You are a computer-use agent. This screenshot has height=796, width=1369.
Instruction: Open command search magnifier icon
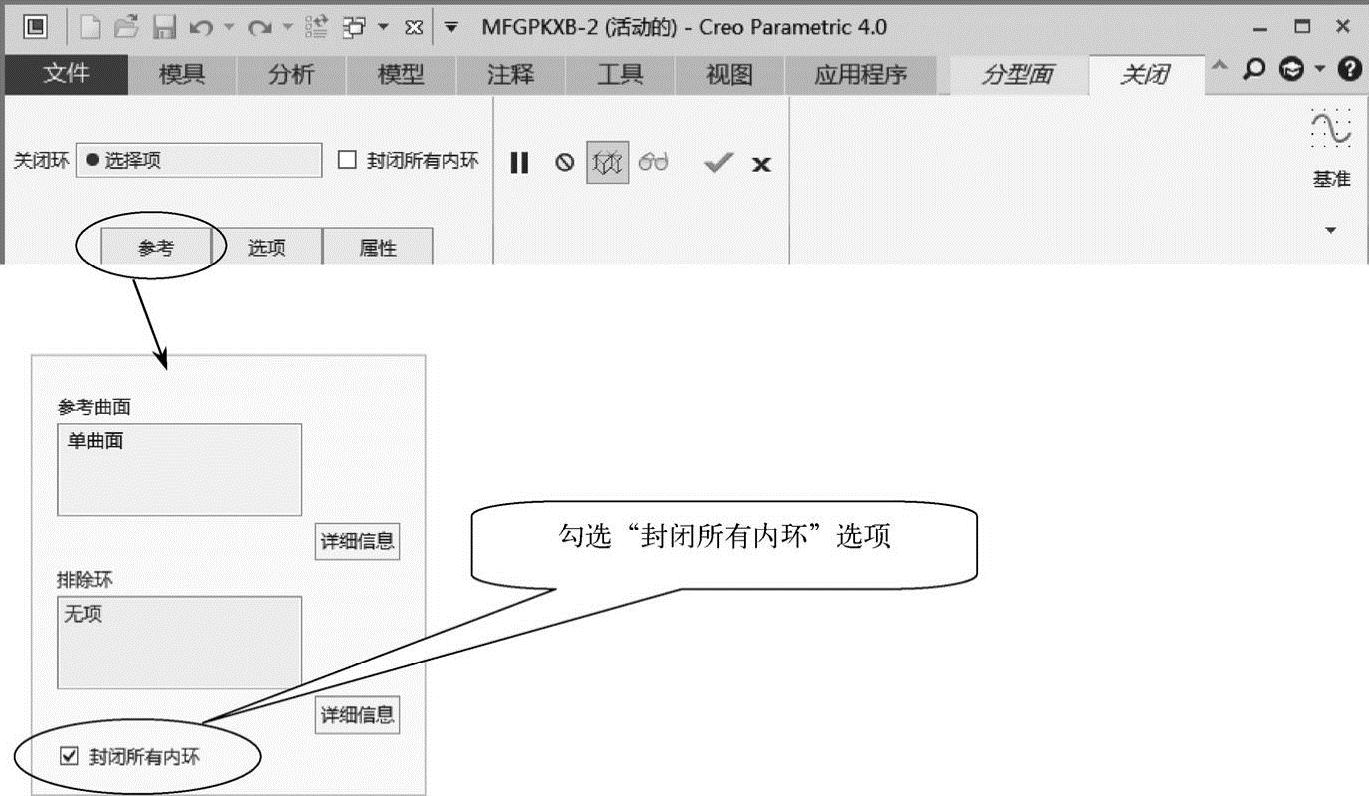pyautogui.click(x=1253, y=68)
